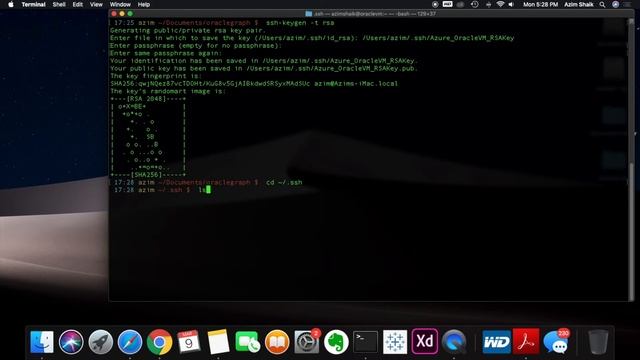
Task: Open Spotlight search magnifier icon
Action: 602,4
